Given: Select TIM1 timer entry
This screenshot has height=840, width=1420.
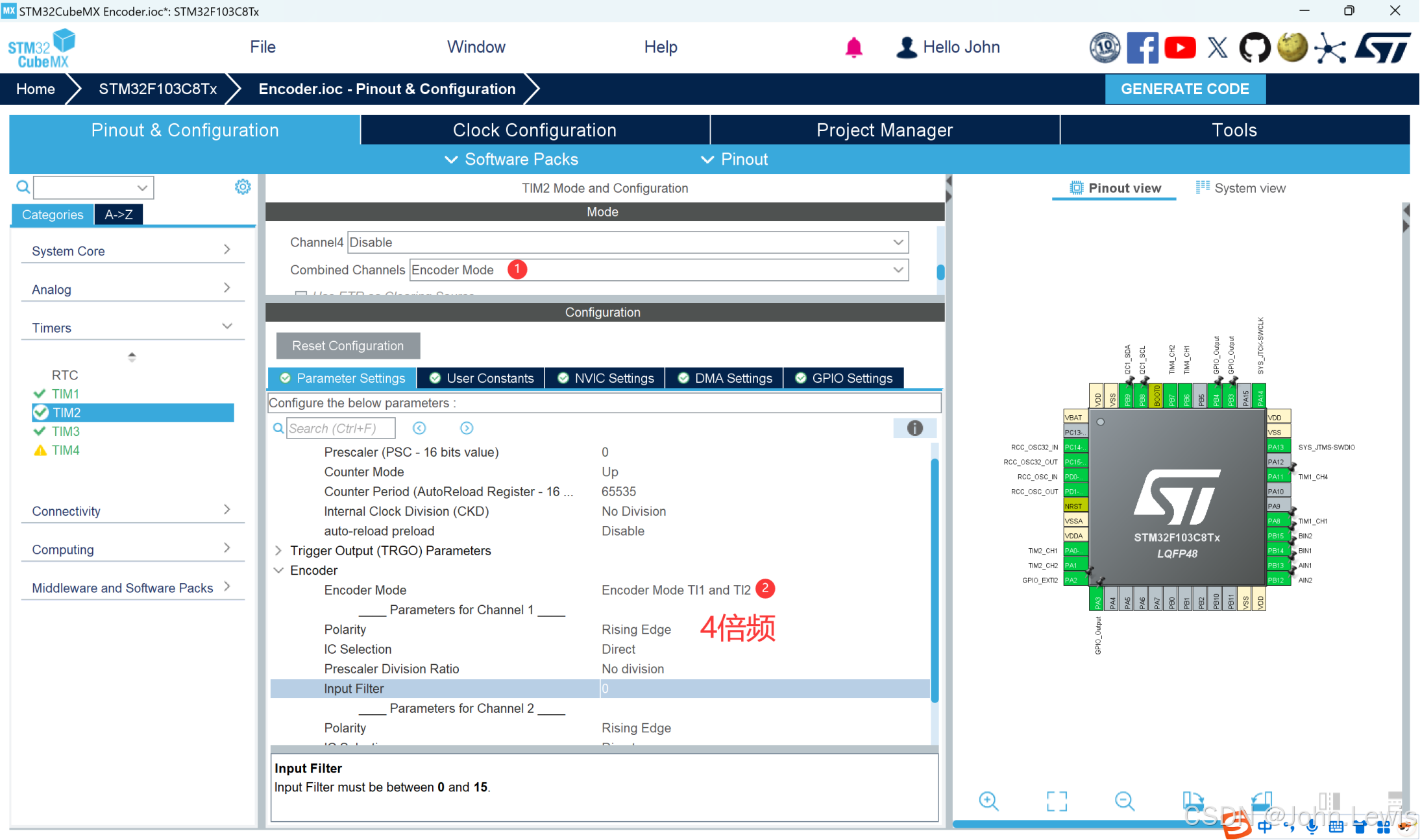Looking at the screenshot, I should pyautogui.click(x=66, y=394).
